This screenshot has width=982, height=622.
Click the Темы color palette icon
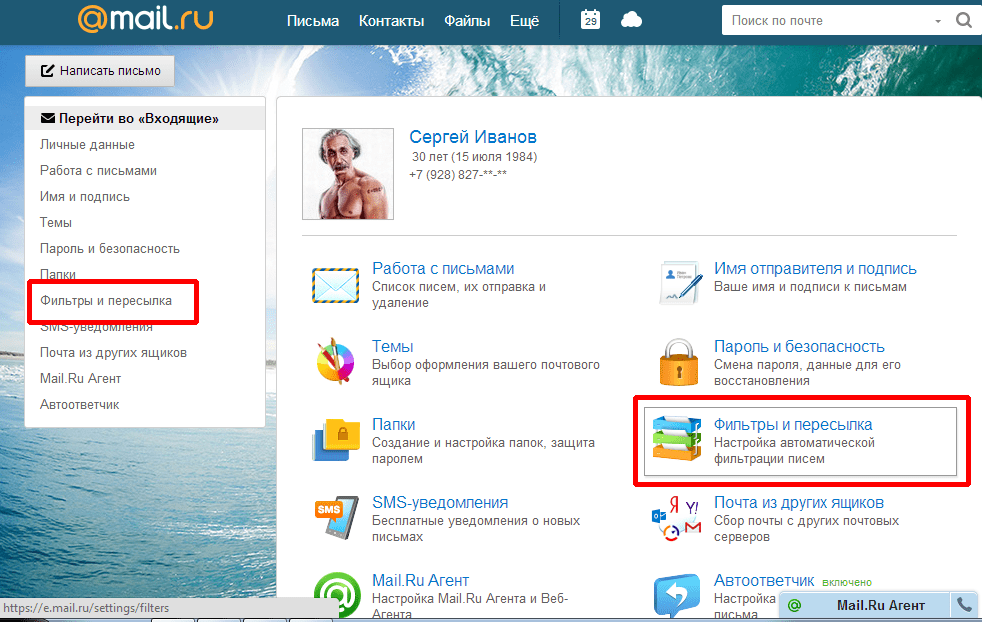point(335,361)
